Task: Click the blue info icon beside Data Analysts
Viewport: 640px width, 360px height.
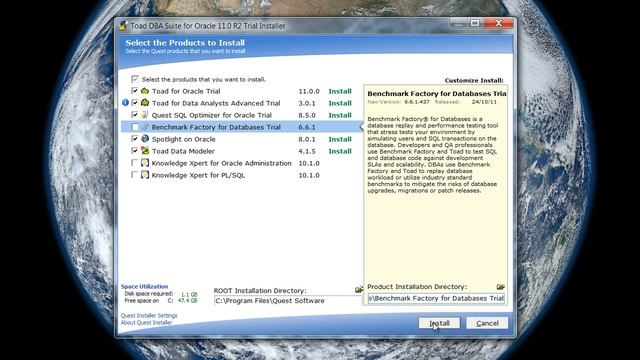Action: pos(125,103)
